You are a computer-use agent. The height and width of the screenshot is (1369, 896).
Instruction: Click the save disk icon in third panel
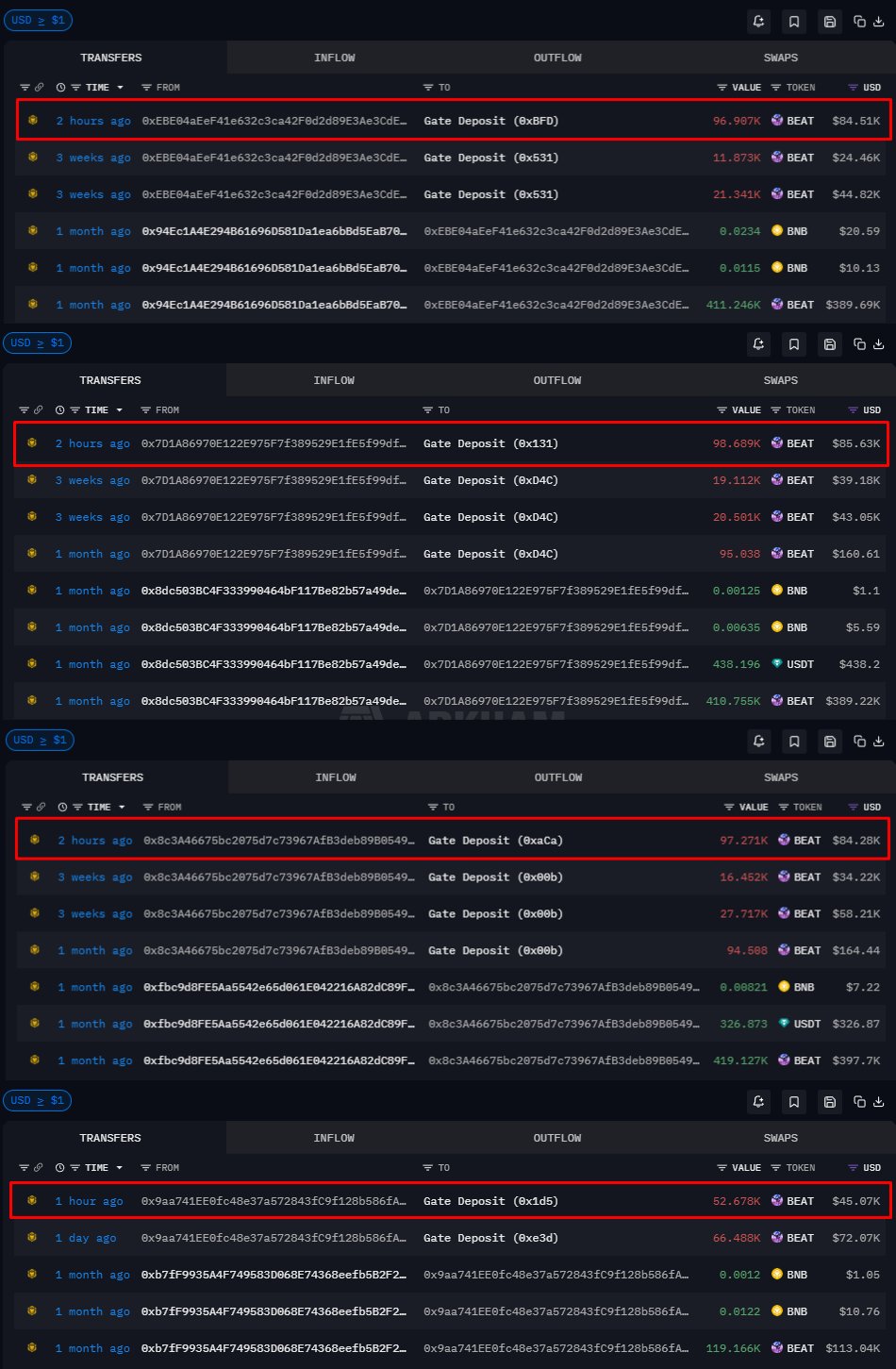830,742
